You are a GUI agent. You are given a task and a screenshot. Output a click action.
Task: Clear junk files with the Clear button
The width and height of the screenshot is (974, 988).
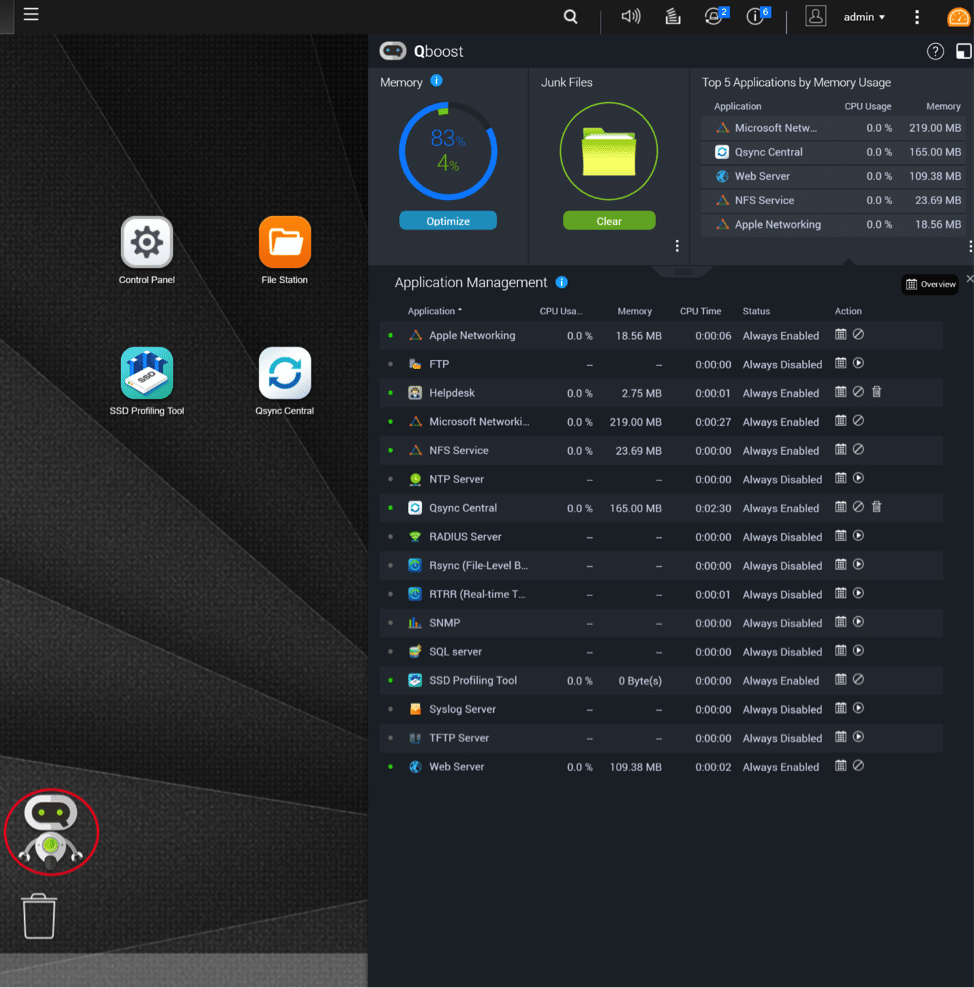point(609,221)
